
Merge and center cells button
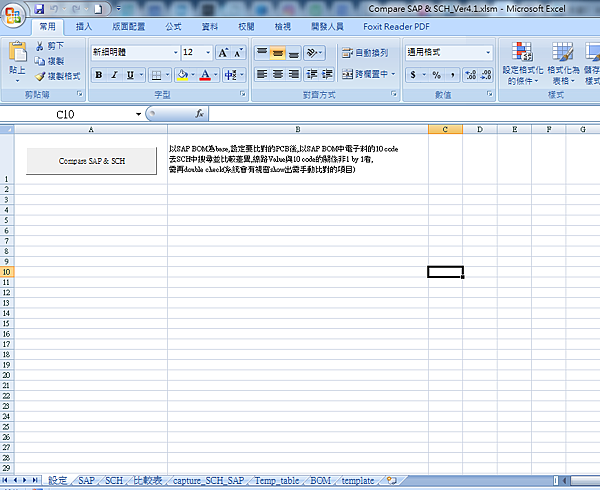365,74
